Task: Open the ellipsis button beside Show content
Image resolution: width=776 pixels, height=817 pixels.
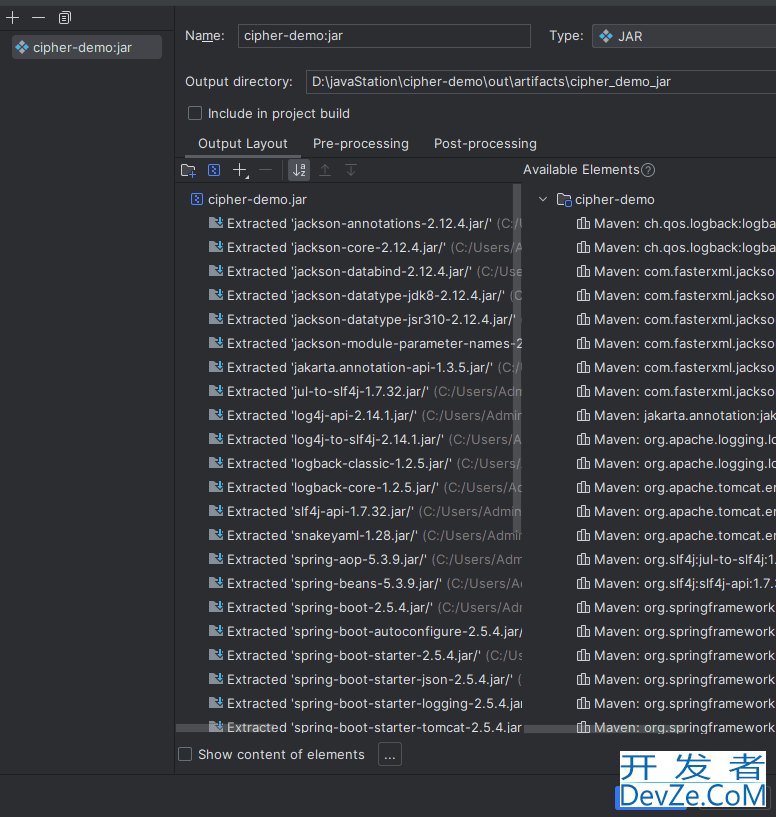Action: [x=389, y=754]
